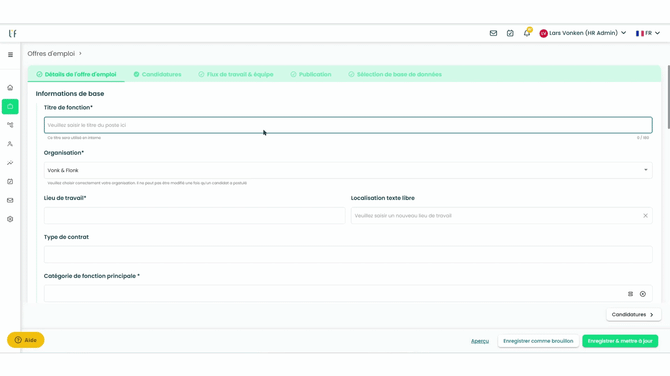Click the Informations de base heading

point(70,94)
